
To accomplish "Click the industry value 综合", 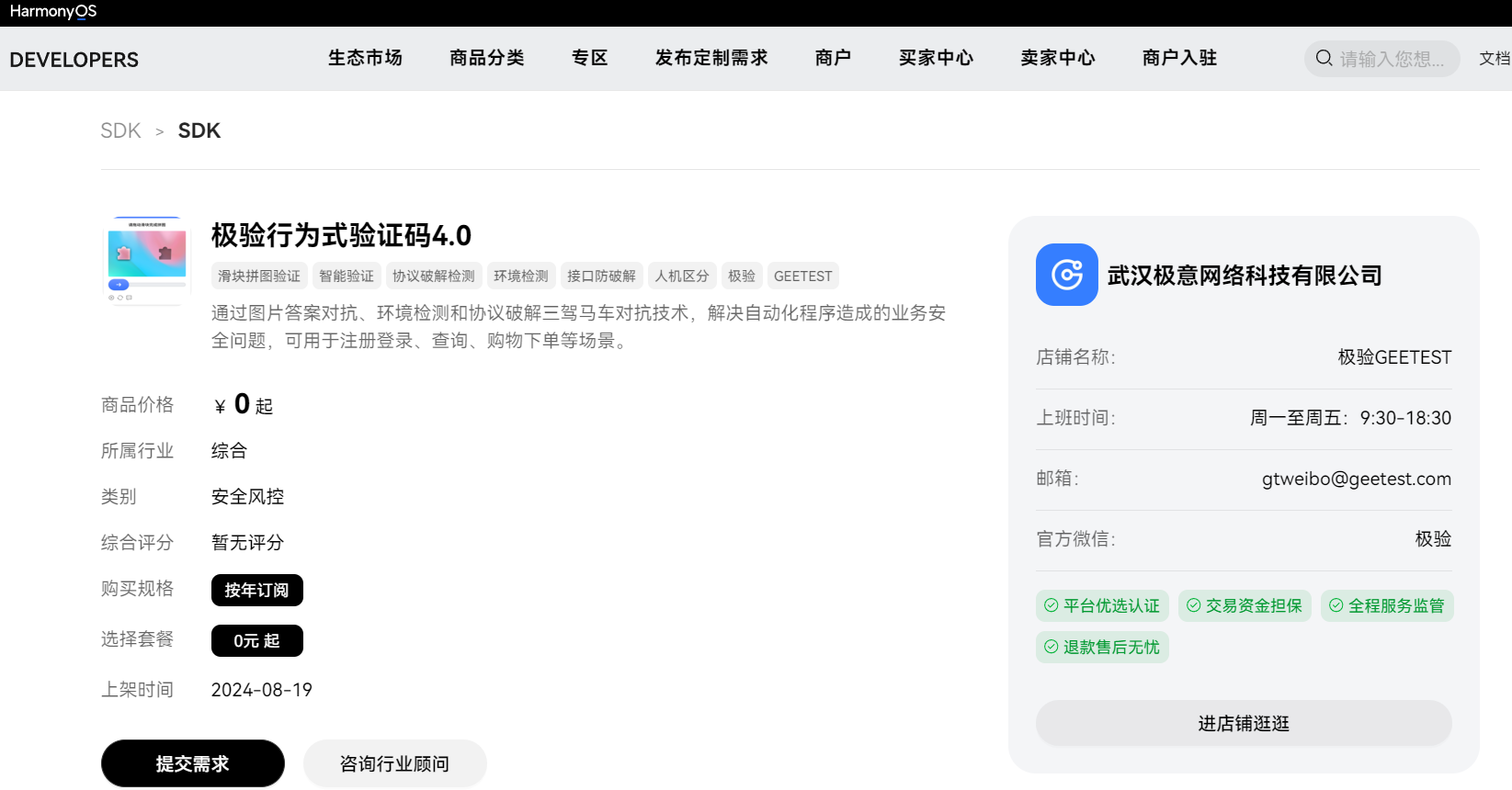I will point(229,451).
